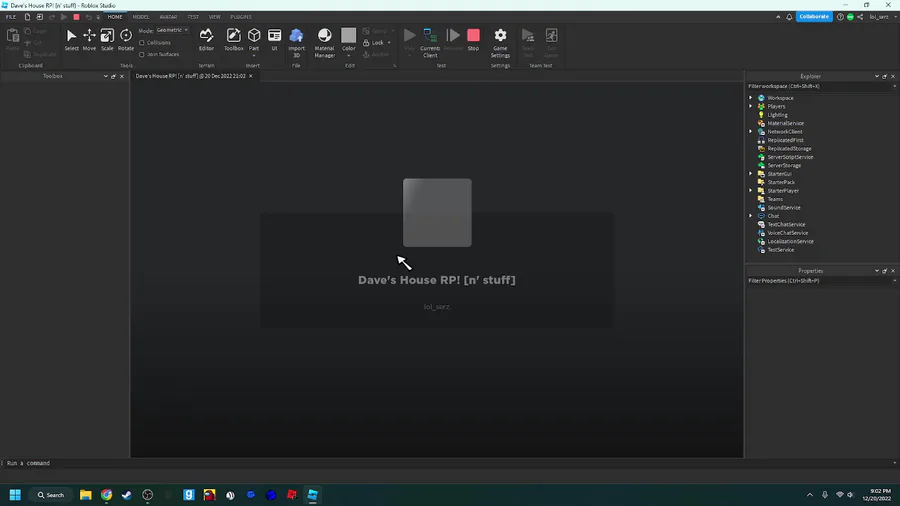The image size is (900, 506).
Task: Click the blue Collaborate button
Action: coord(814,17)
